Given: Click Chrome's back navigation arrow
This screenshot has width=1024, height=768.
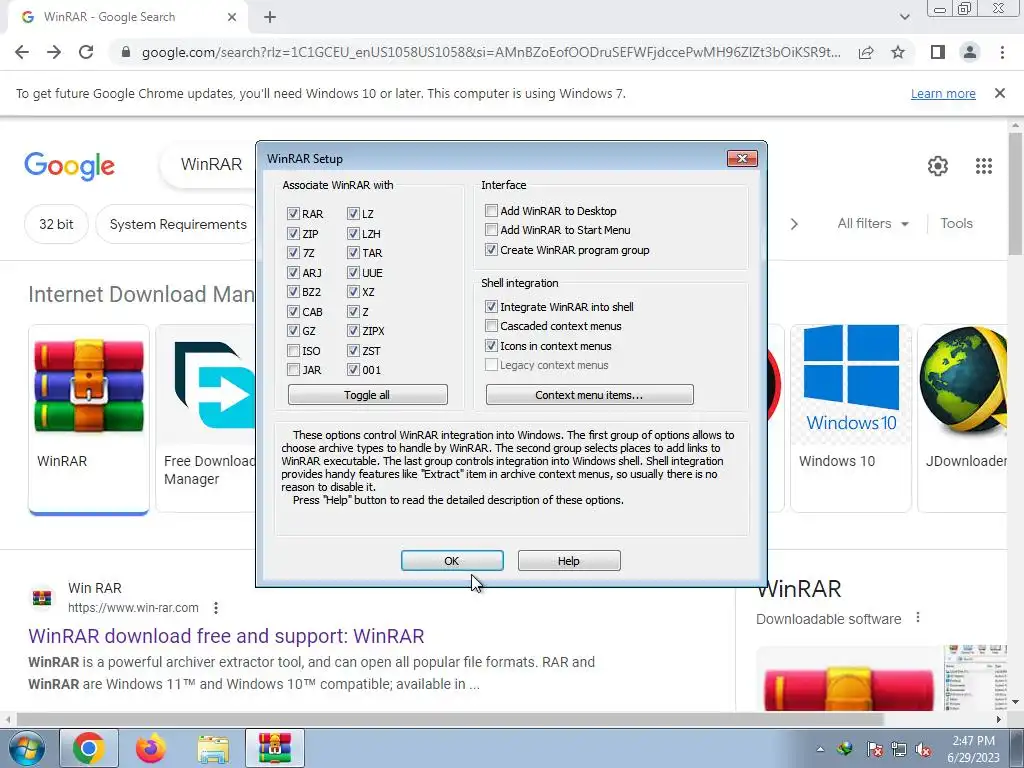Looking at the screenshot, I should (x=22, y=52).
